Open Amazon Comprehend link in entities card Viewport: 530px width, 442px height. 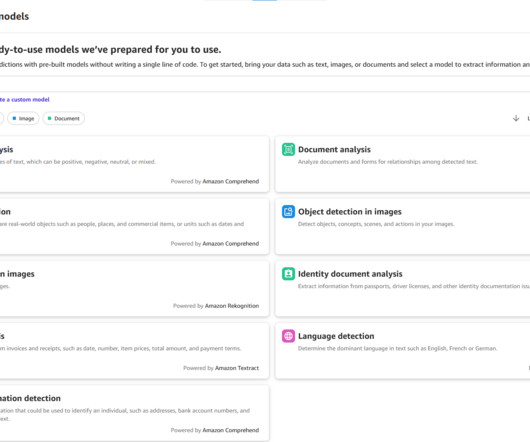click(231, 244)
